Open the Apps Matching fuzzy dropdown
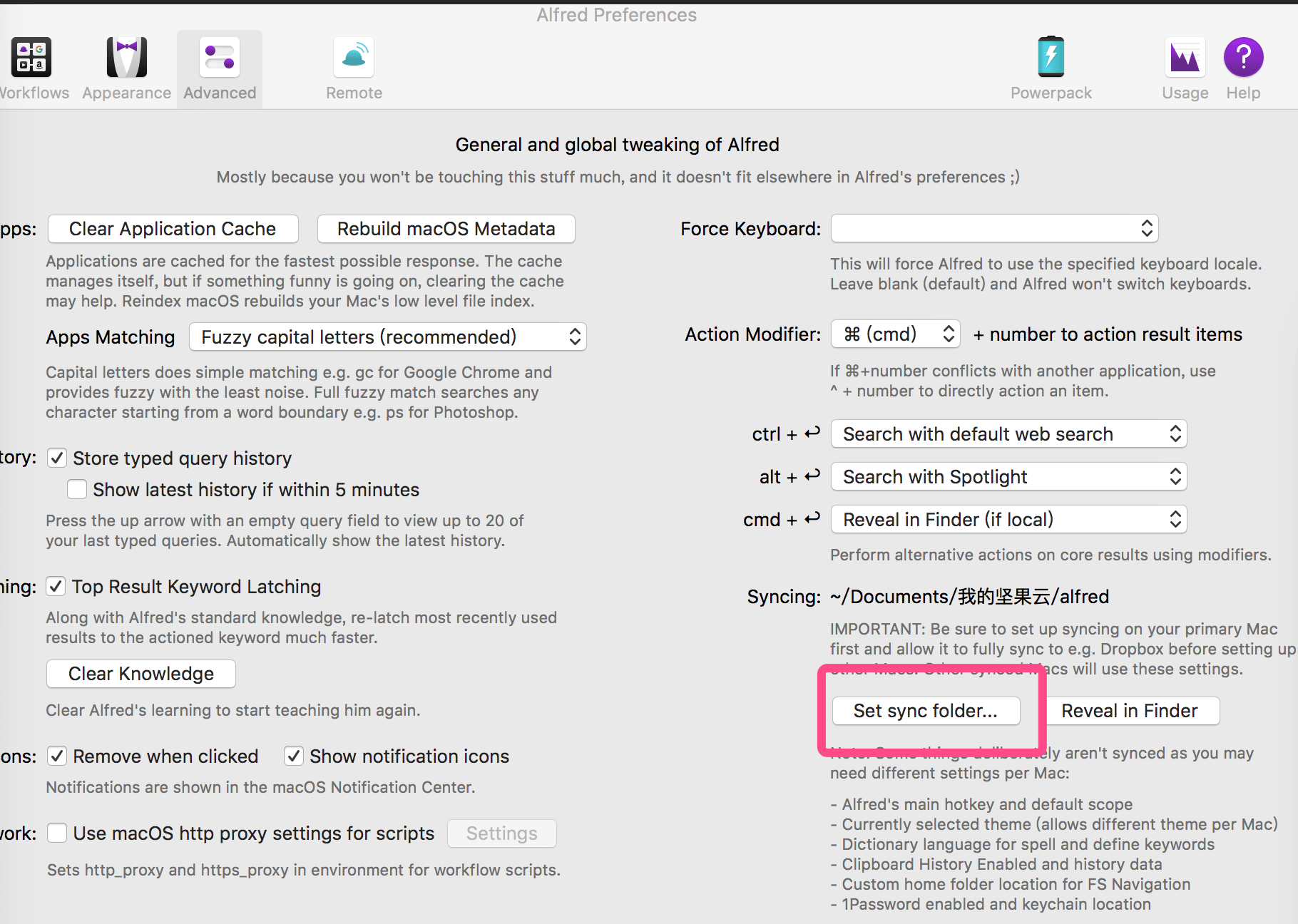 [388, 337]
